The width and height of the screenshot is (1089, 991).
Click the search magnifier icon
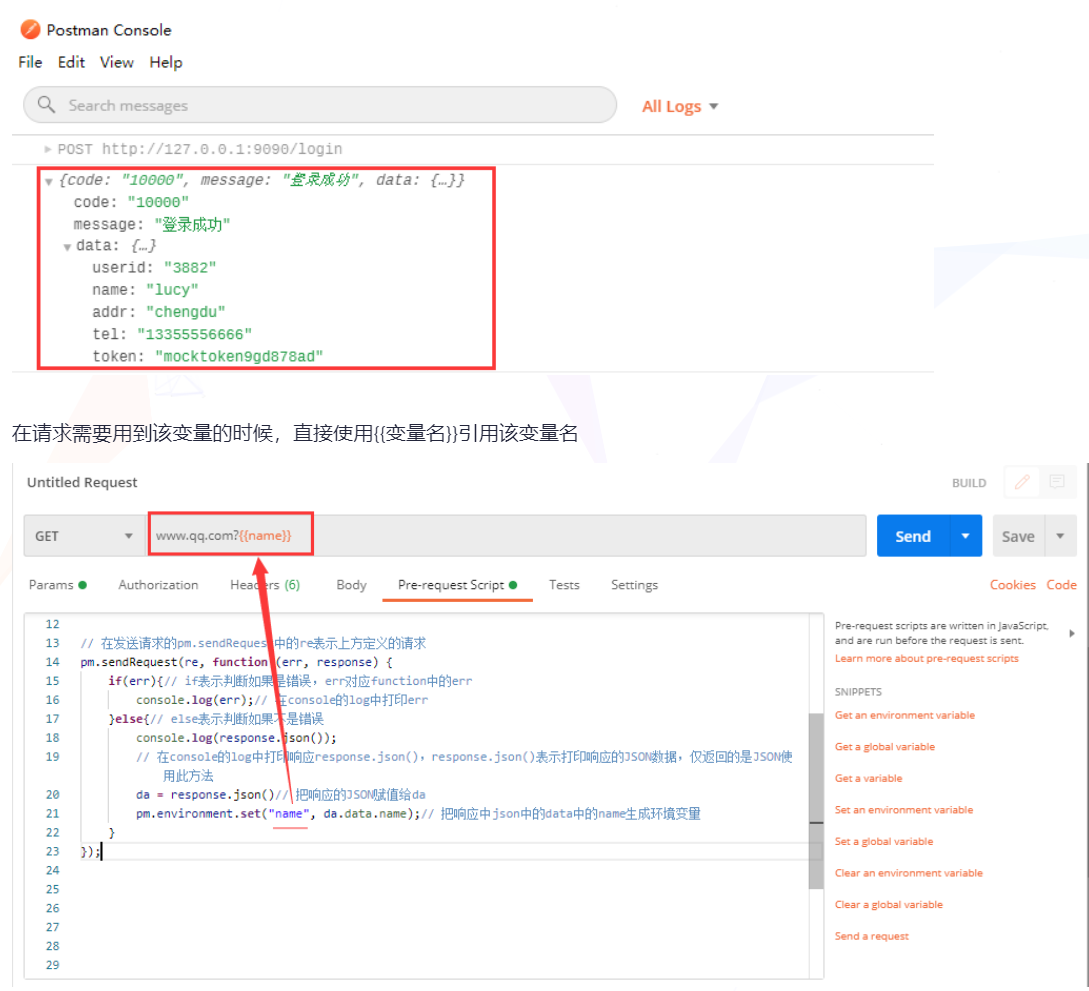[x=46, y=105]
